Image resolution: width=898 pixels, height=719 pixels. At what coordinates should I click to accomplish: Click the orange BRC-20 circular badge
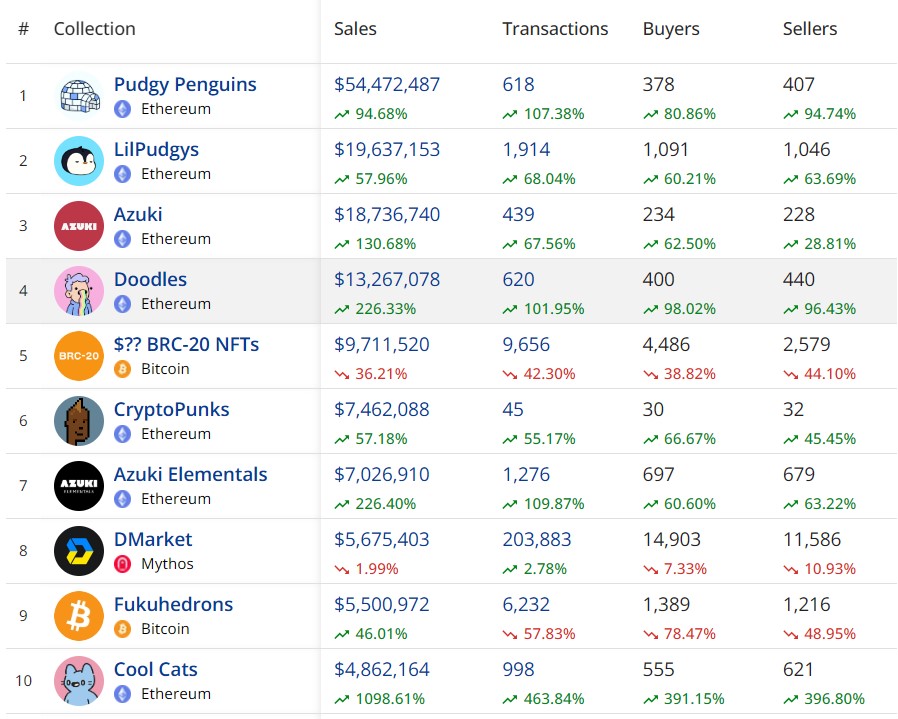78,356
